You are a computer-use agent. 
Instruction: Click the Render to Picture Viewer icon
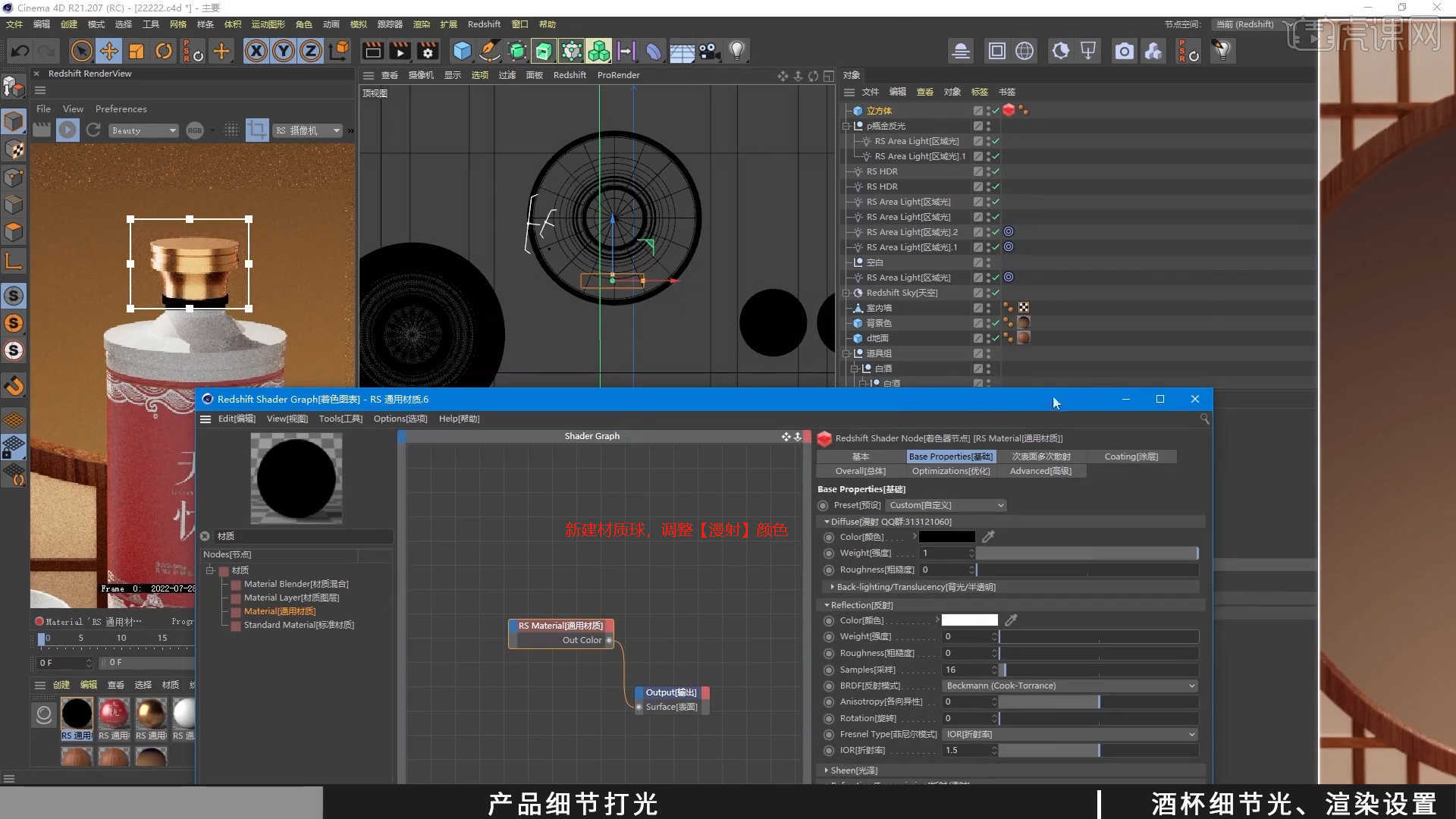click(399, 51)
